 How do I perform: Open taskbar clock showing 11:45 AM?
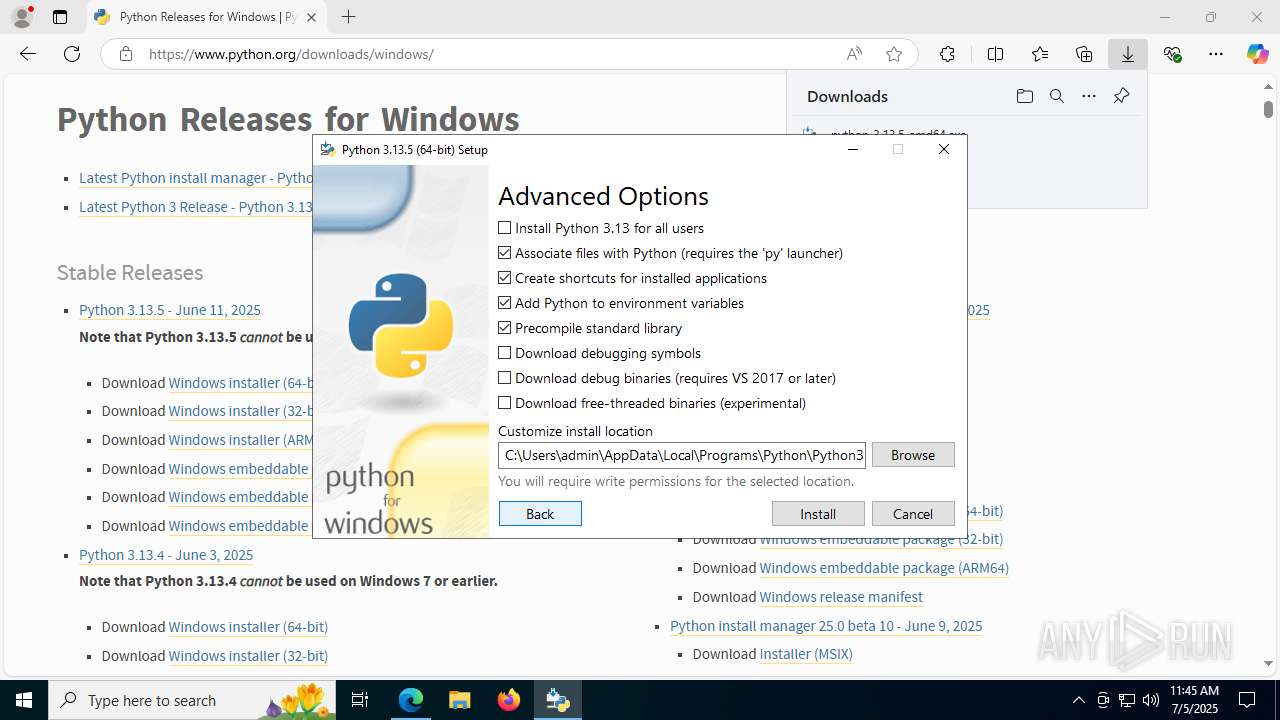point(1194,700)
